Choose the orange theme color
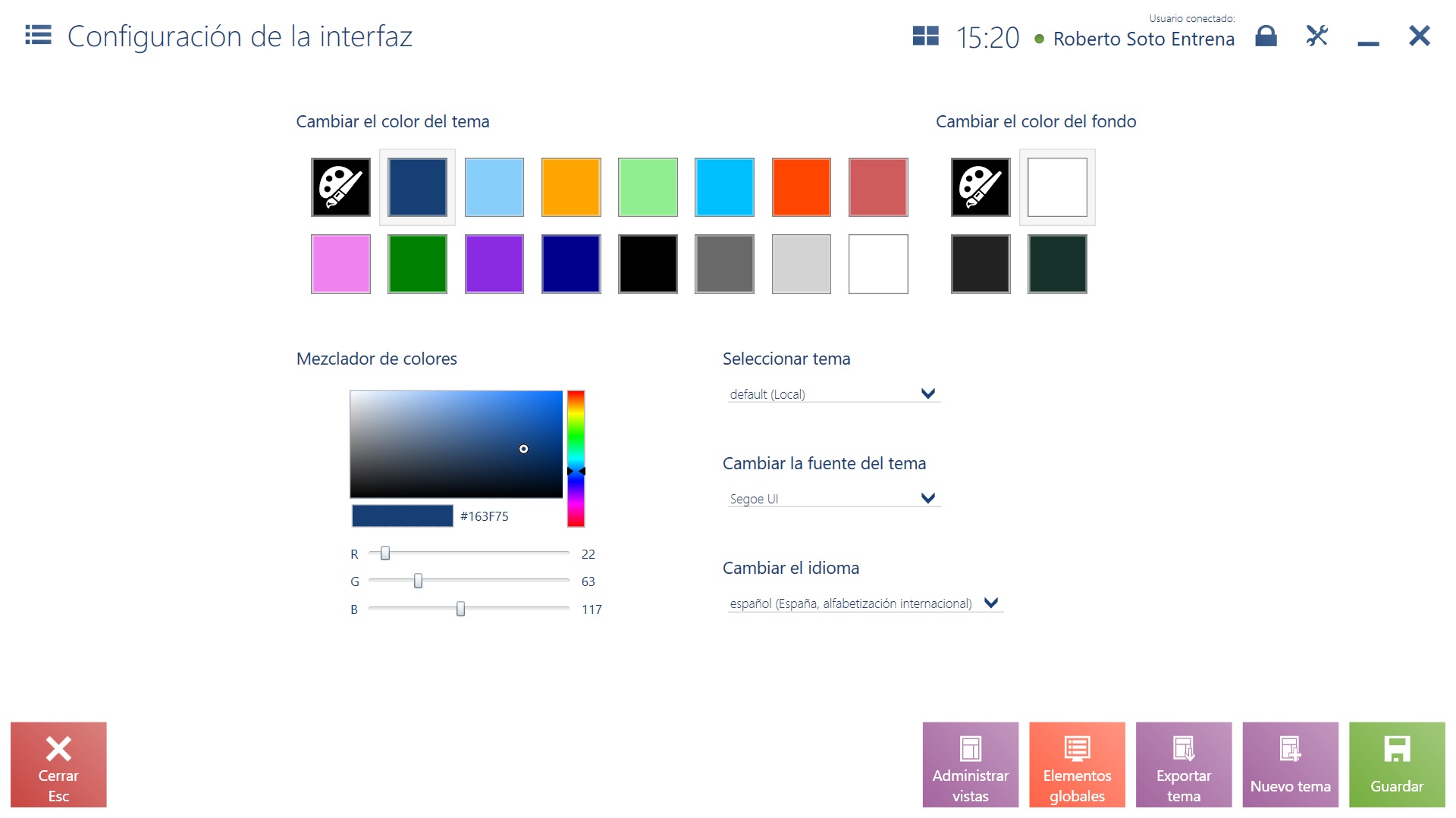 571,187
